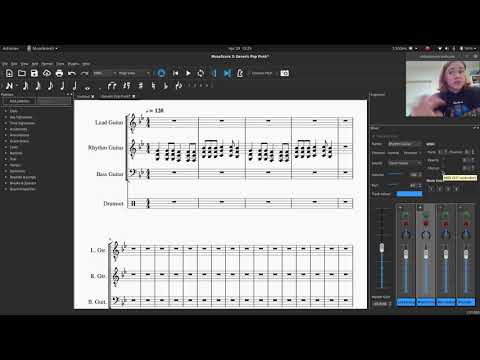Pick the track color swatch in the mixer
The height and width of the screenshot is (360, 480).
coord(409,194)
